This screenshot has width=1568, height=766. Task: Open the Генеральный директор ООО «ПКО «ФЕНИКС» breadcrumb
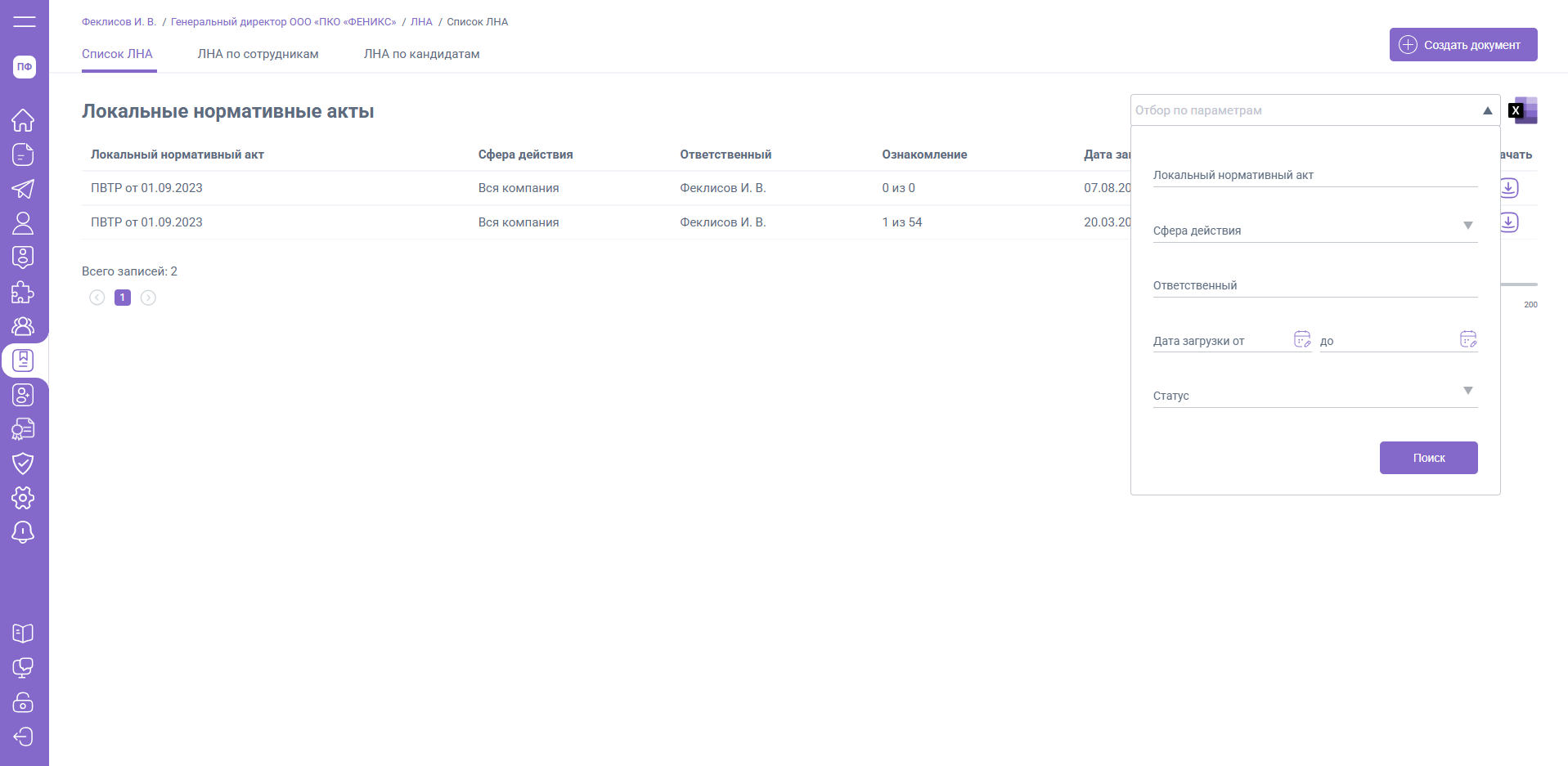283,22
